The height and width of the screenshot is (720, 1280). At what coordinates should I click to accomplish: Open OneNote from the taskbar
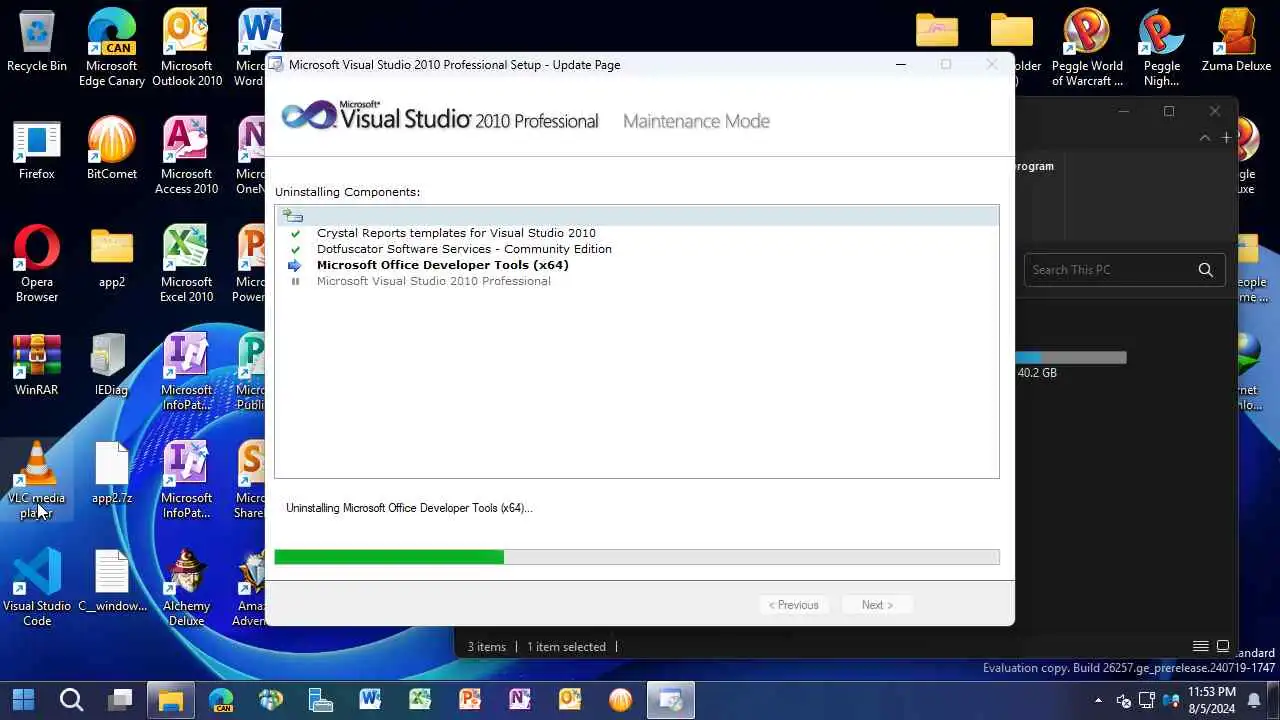520,699
